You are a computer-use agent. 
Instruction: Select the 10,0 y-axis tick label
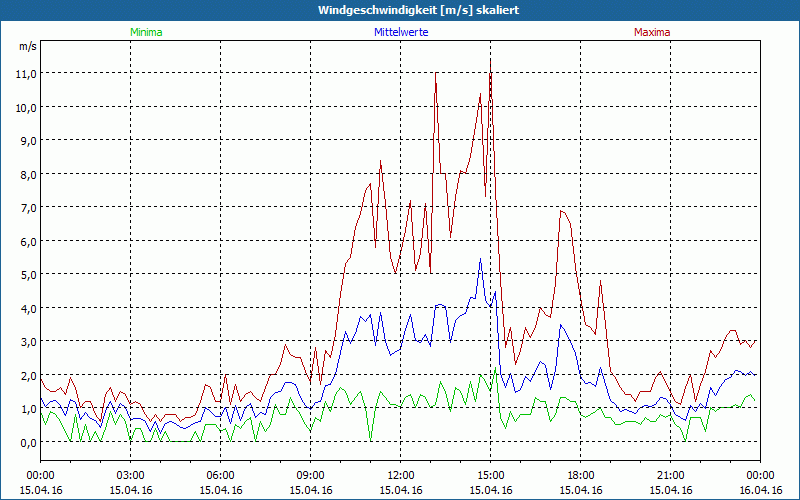pos(25,107)
